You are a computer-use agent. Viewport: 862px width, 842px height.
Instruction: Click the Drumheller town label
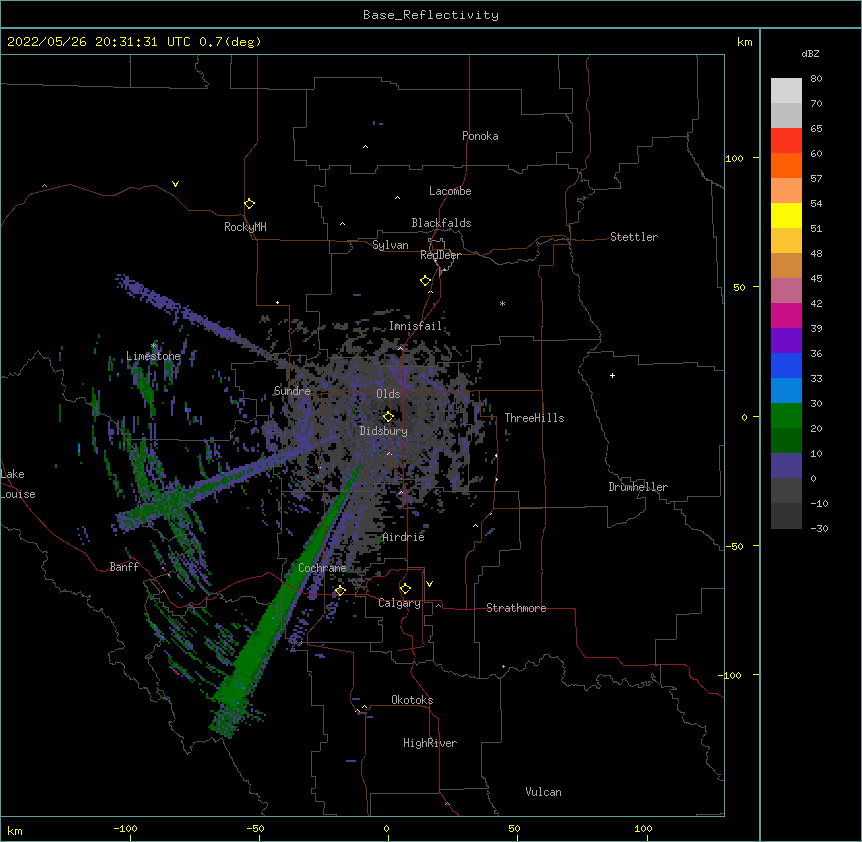638,487
